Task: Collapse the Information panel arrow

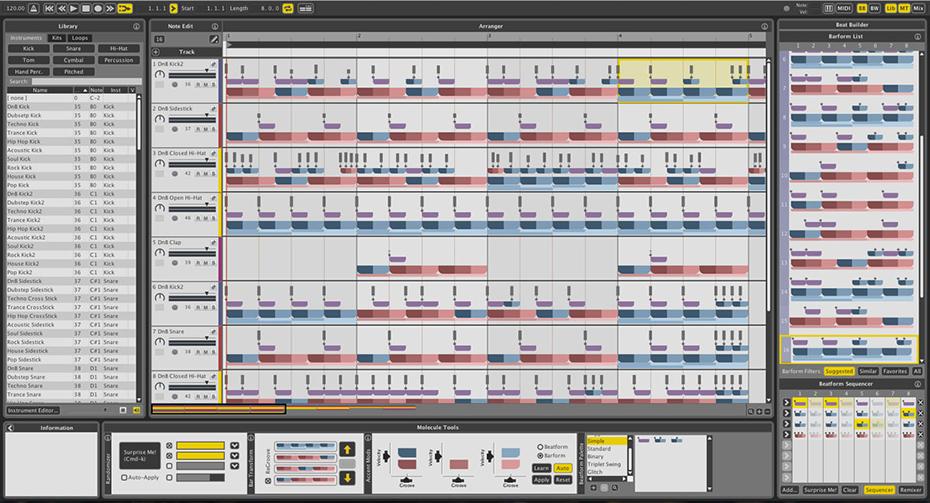Action: [x=9, y=428]
